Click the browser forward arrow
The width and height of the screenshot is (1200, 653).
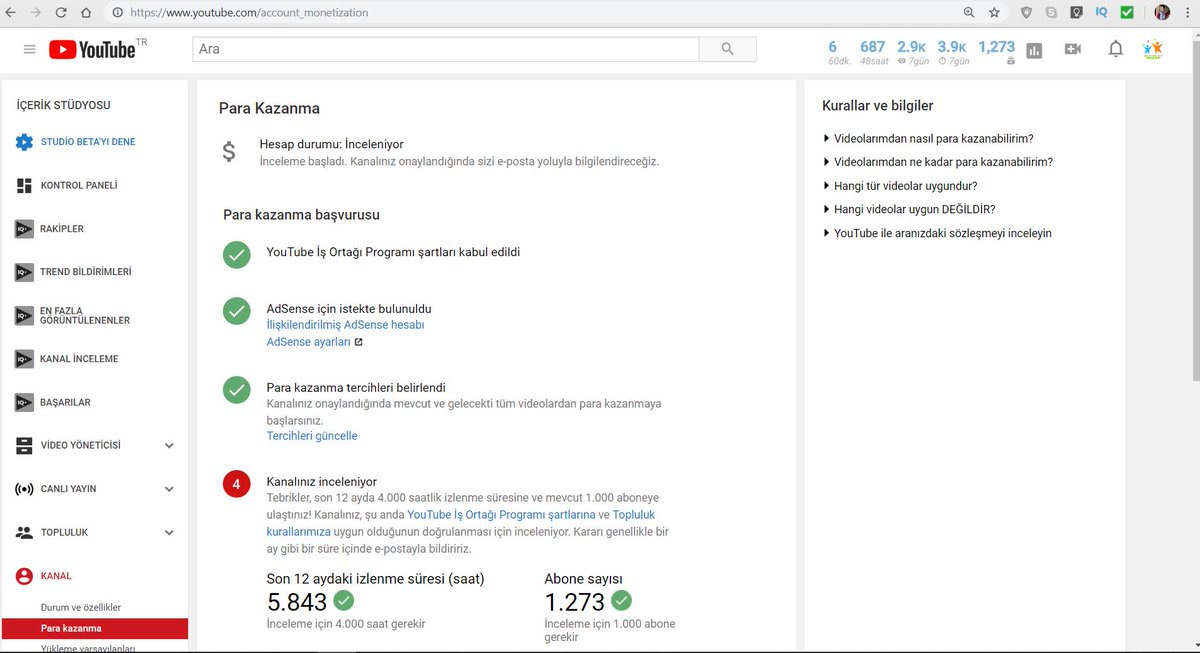[36, 13]
